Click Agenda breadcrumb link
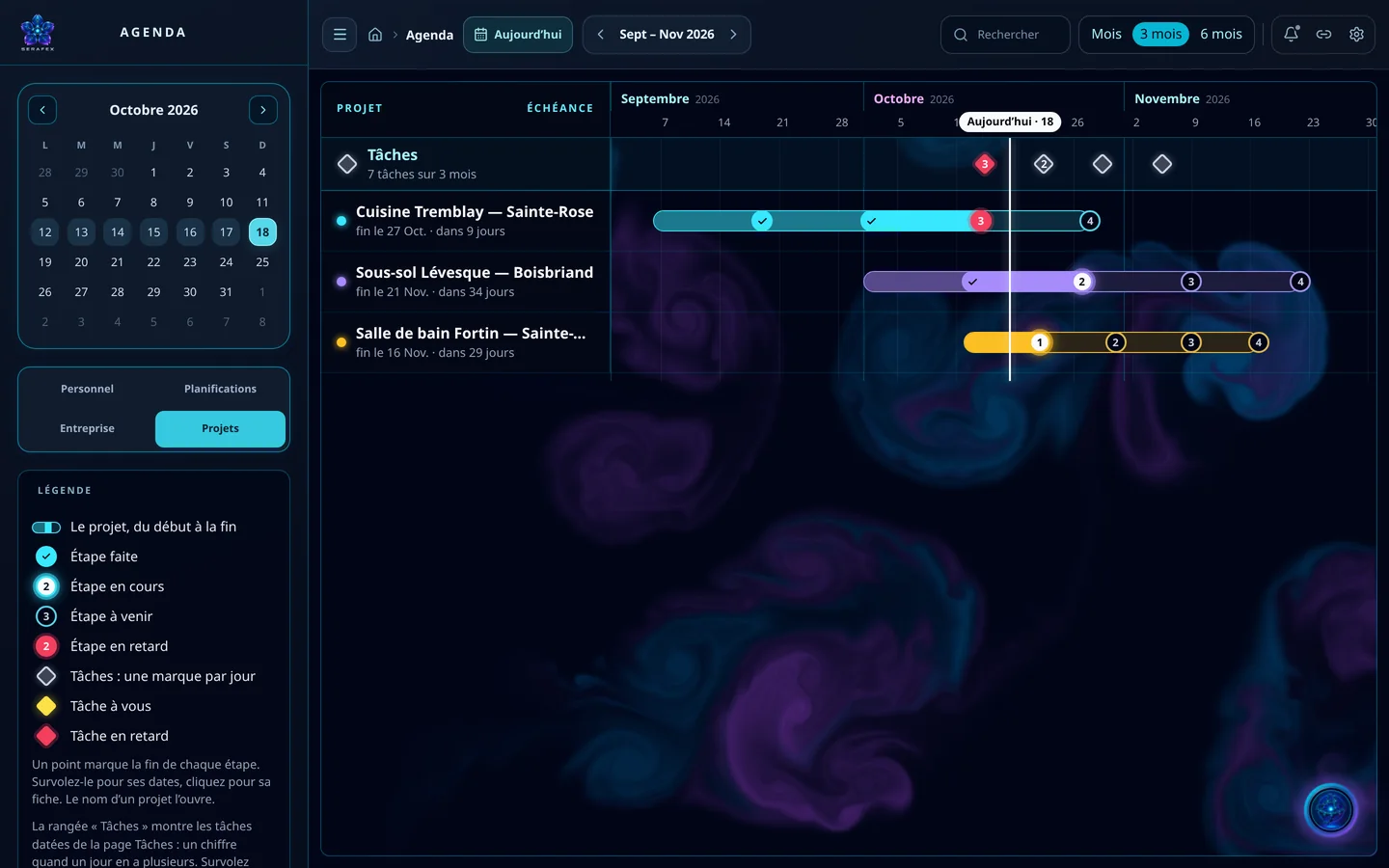The width and height of the screenshot is (1389, 868). (x=429, y=35)
